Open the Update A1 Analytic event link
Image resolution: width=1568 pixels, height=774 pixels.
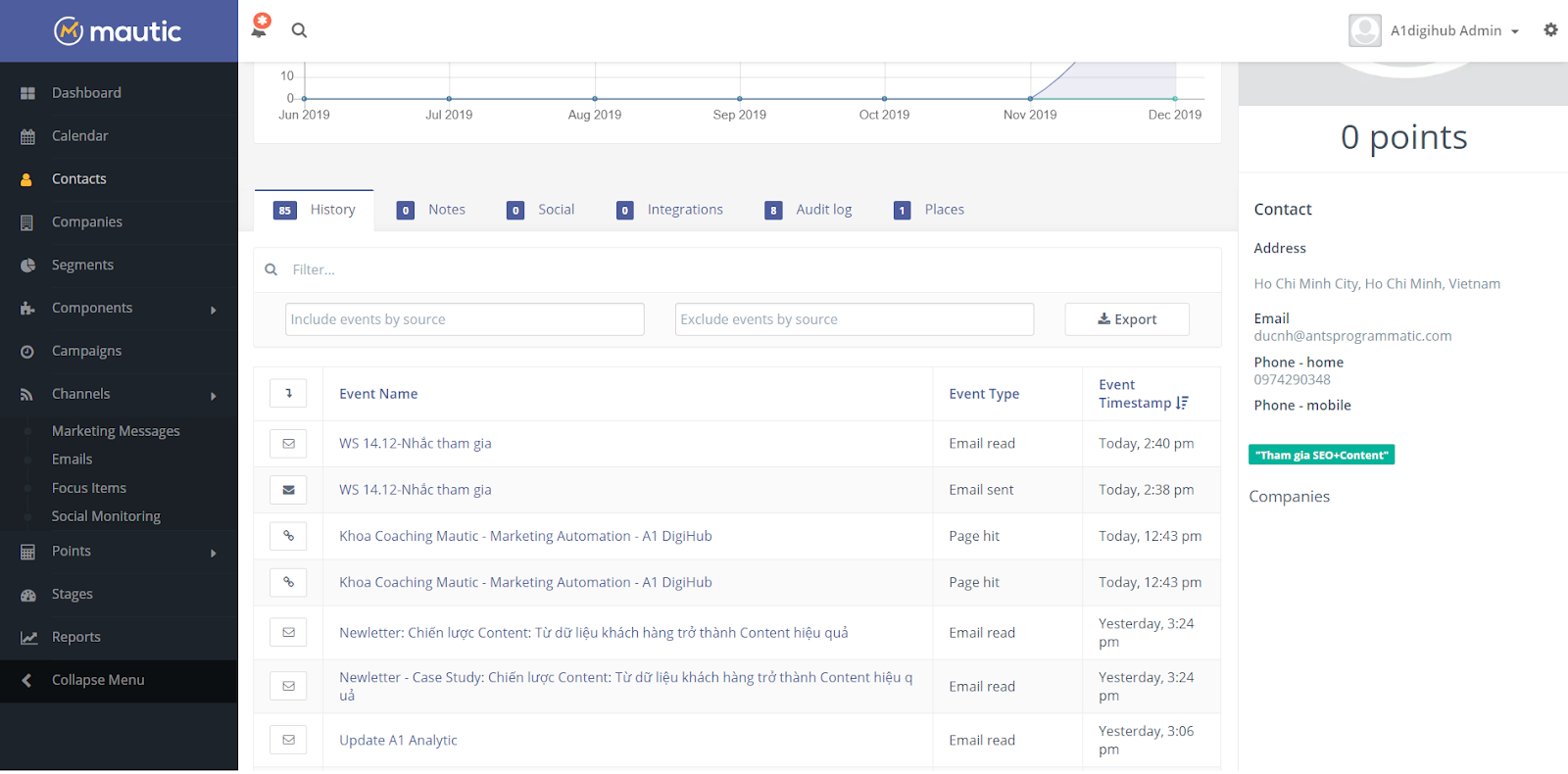click(x=398, y=741)
